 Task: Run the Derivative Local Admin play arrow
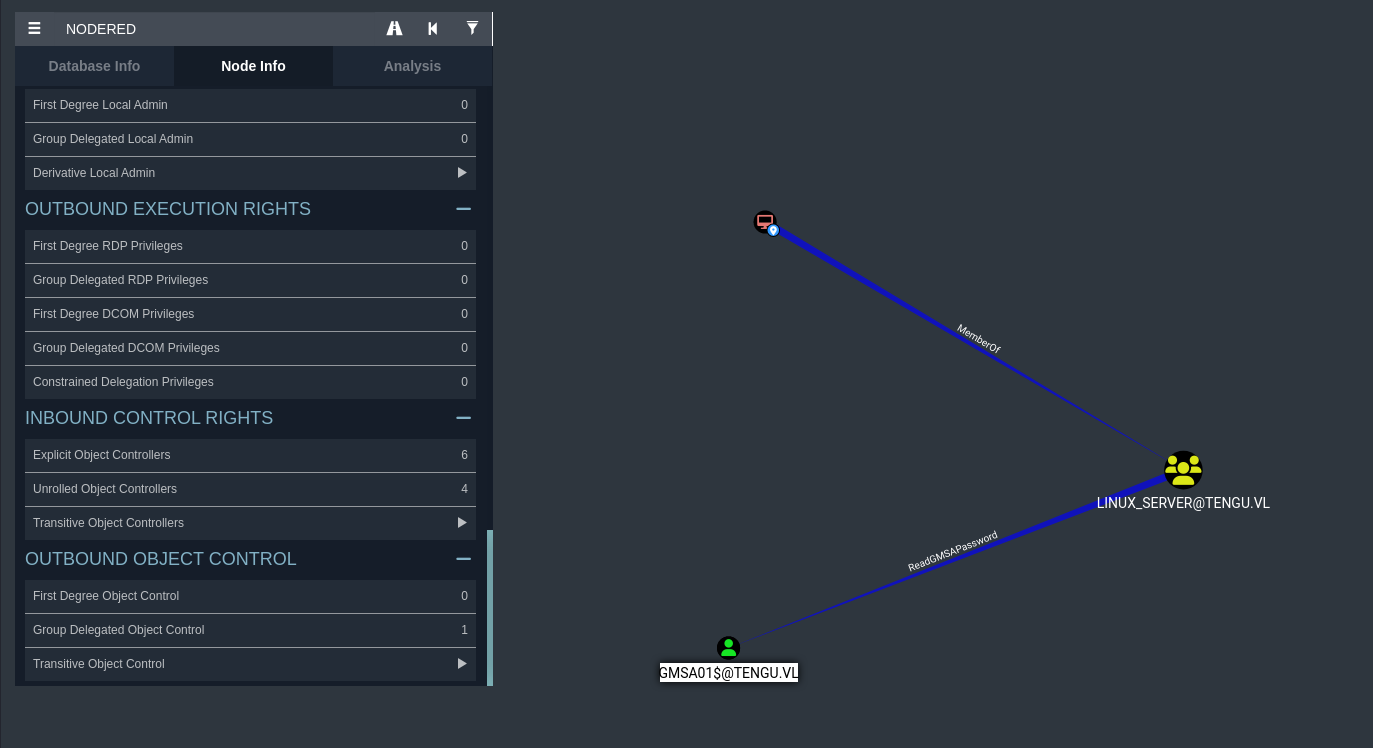pyautogui.click(x=462, y=173)
